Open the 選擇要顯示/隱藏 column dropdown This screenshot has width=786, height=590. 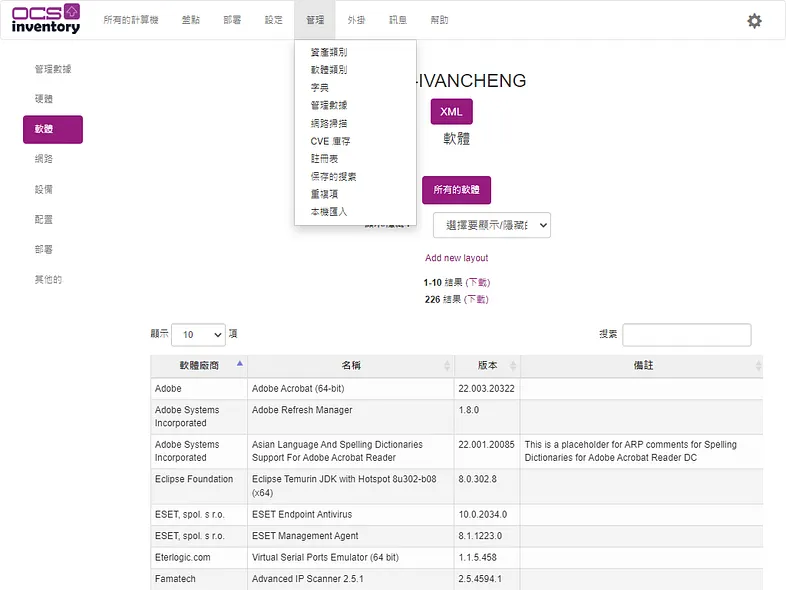(x=491, y=225)
